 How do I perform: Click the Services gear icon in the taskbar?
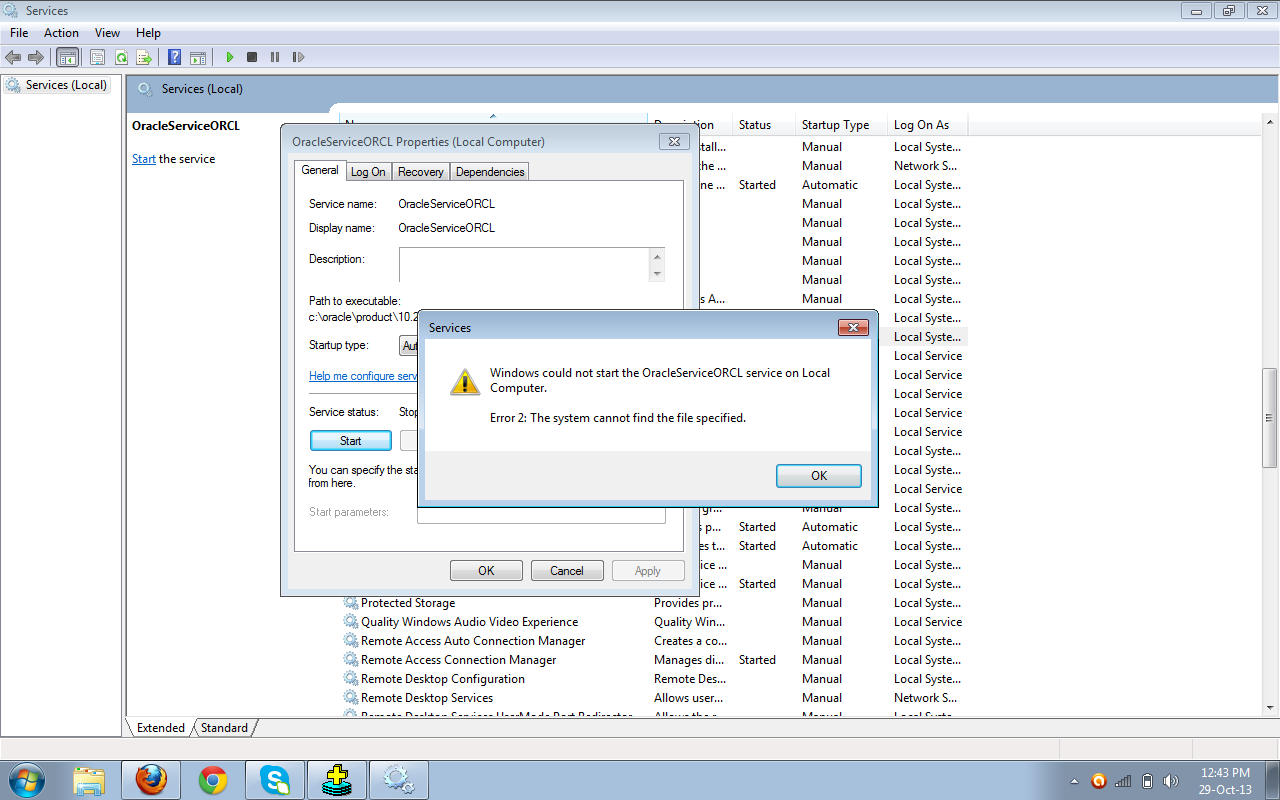coord(399,780)
